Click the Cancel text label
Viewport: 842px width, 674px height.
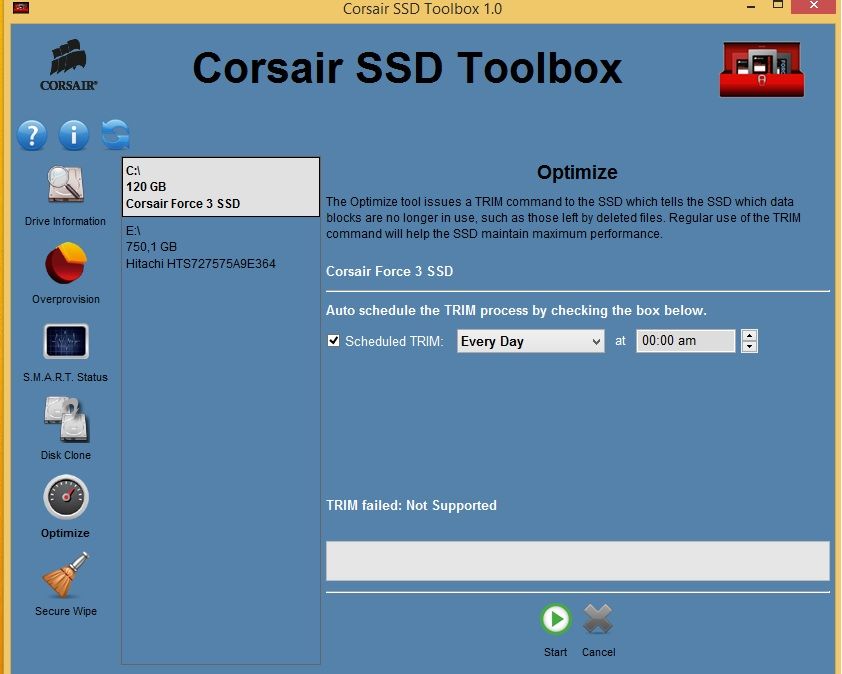point(599,652)
